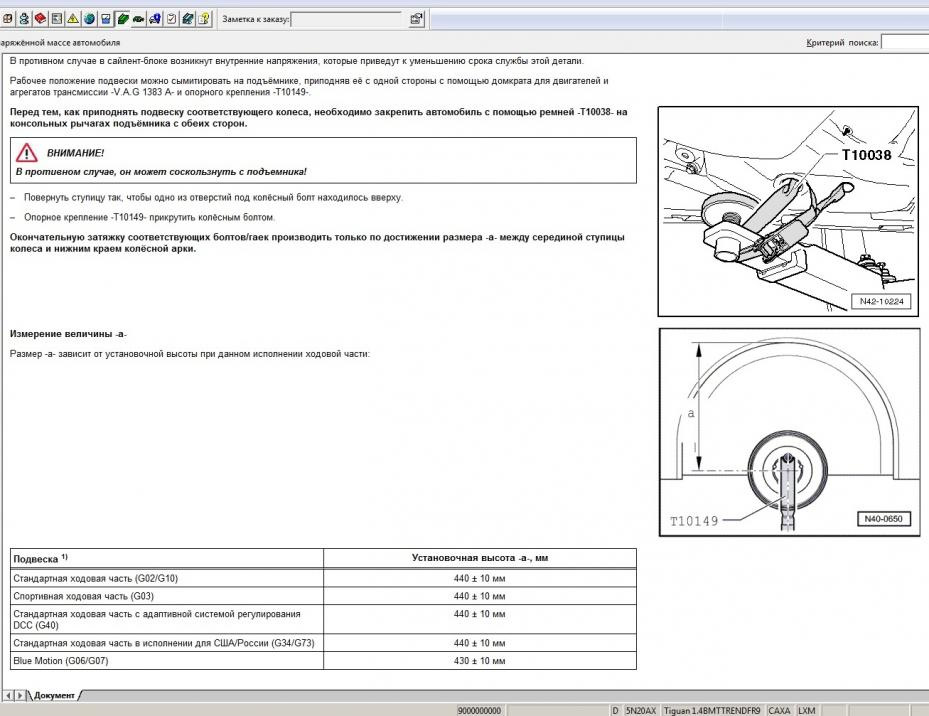Click the yellow warning triangle toolbar icon
The image size is (929, 716).
(73, 19)
